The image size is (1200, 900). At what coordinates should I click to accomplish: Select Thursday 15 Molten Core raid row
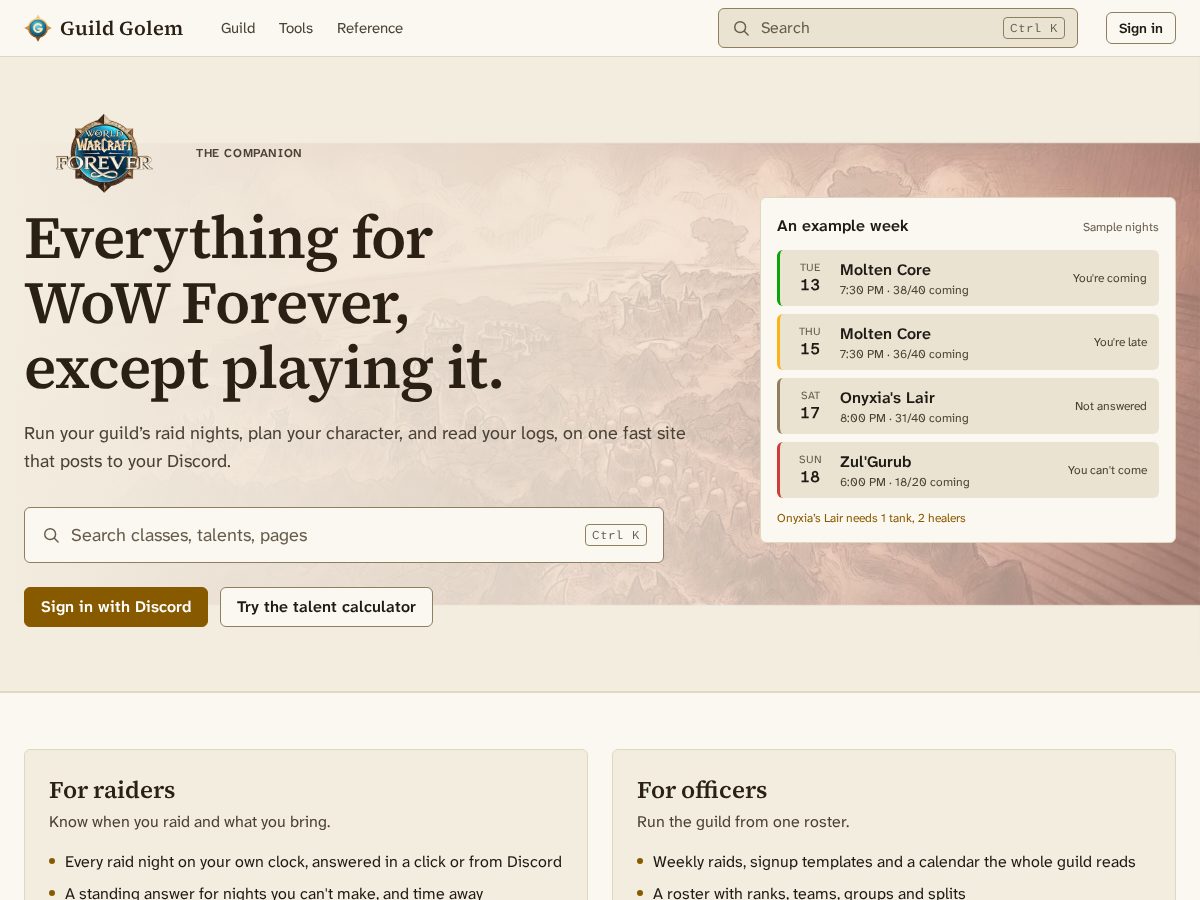click(968, 342)
